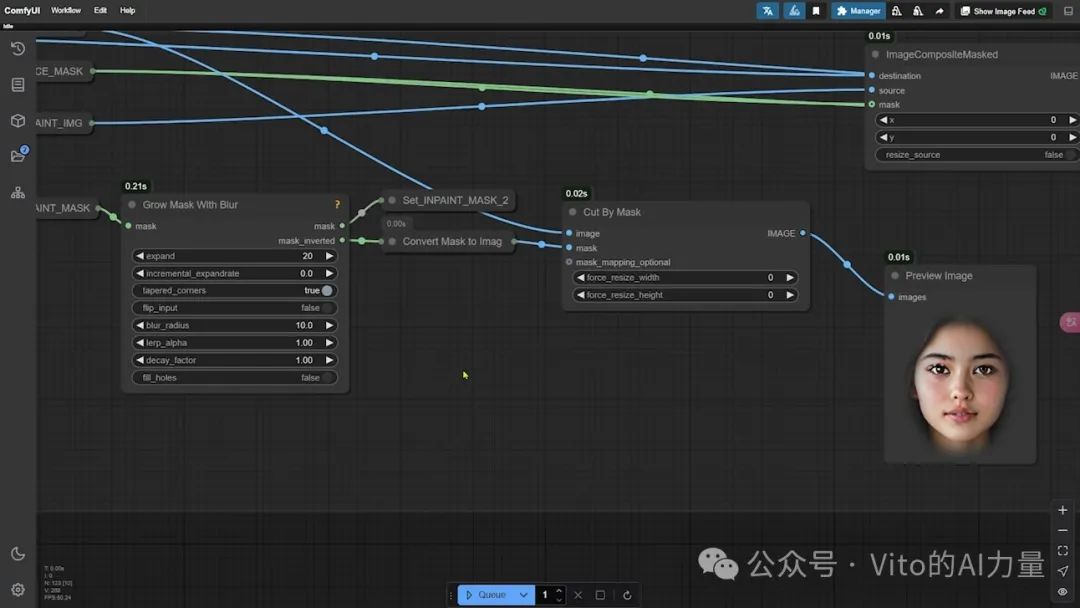Collapse Cut By Mask node dot

pos(572,212)
